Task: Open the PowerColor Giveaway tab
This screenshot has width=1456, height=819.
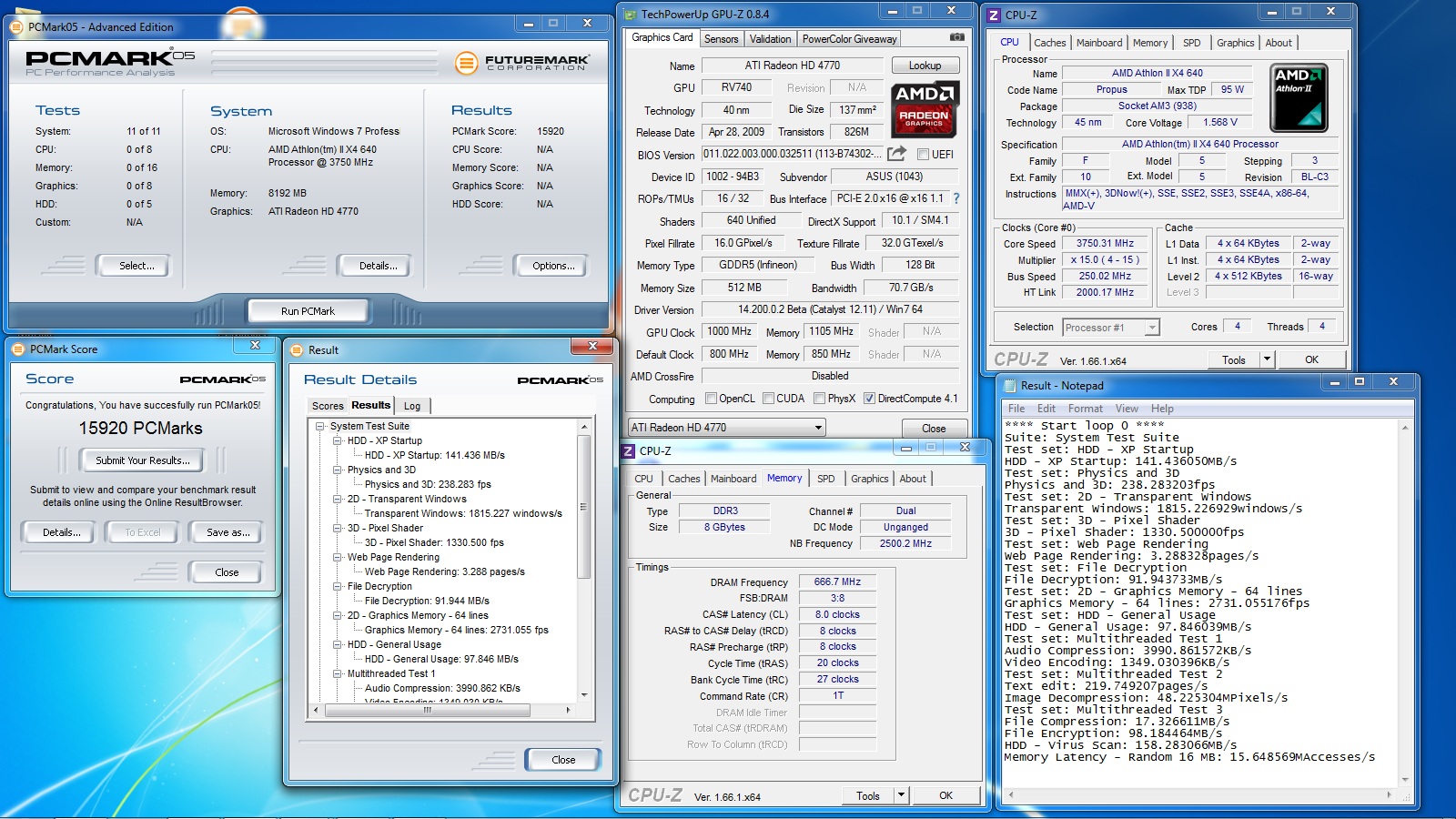Action: coord(849,39)
